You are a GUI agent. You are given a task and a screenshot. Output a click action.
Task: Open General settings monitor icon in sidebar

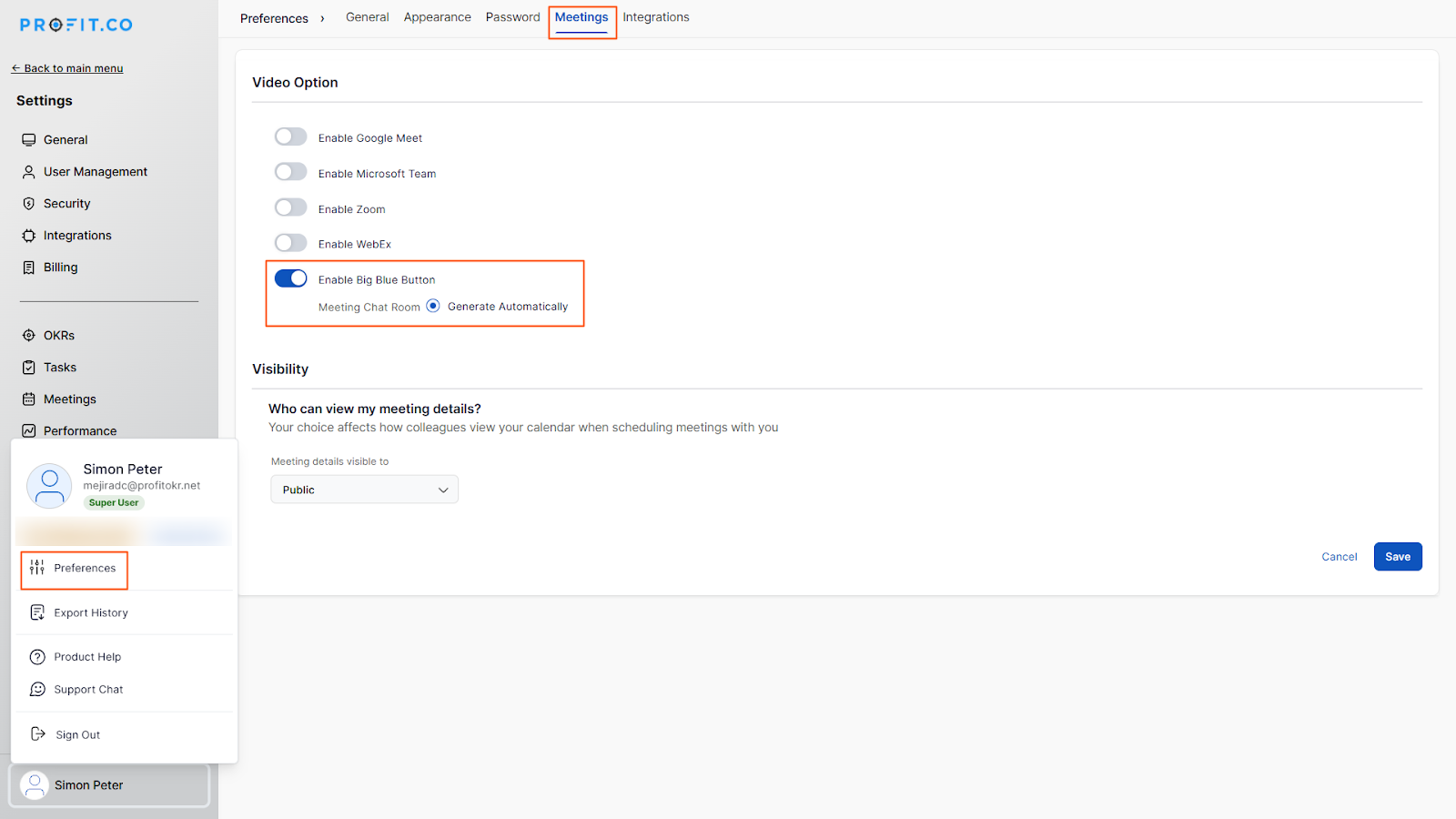click(29, 140)
